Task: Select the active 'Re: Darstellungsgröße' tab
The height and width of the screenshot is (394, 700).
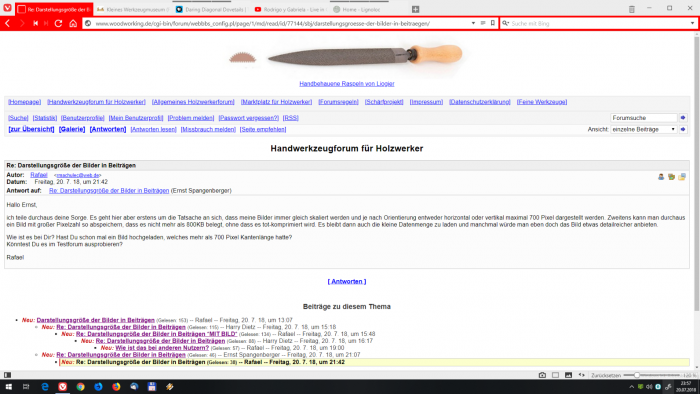Action: coord(54,9)
